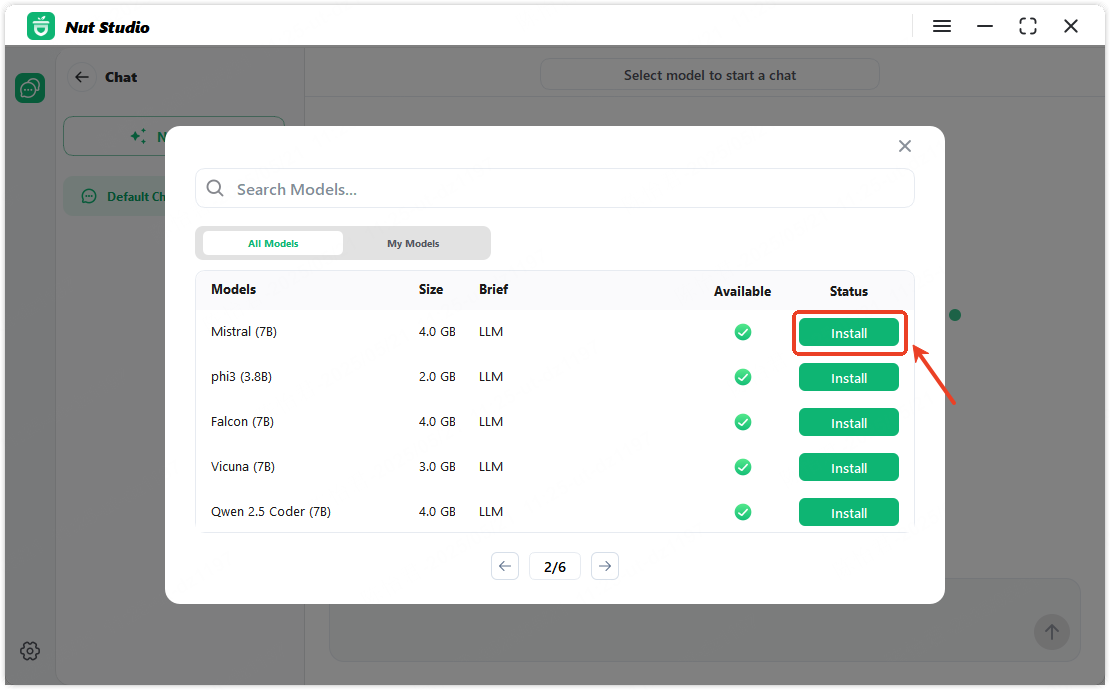The image size is (1110, 690).
Task: Go back using the Chat back arrow
Action: coord(82,77)
